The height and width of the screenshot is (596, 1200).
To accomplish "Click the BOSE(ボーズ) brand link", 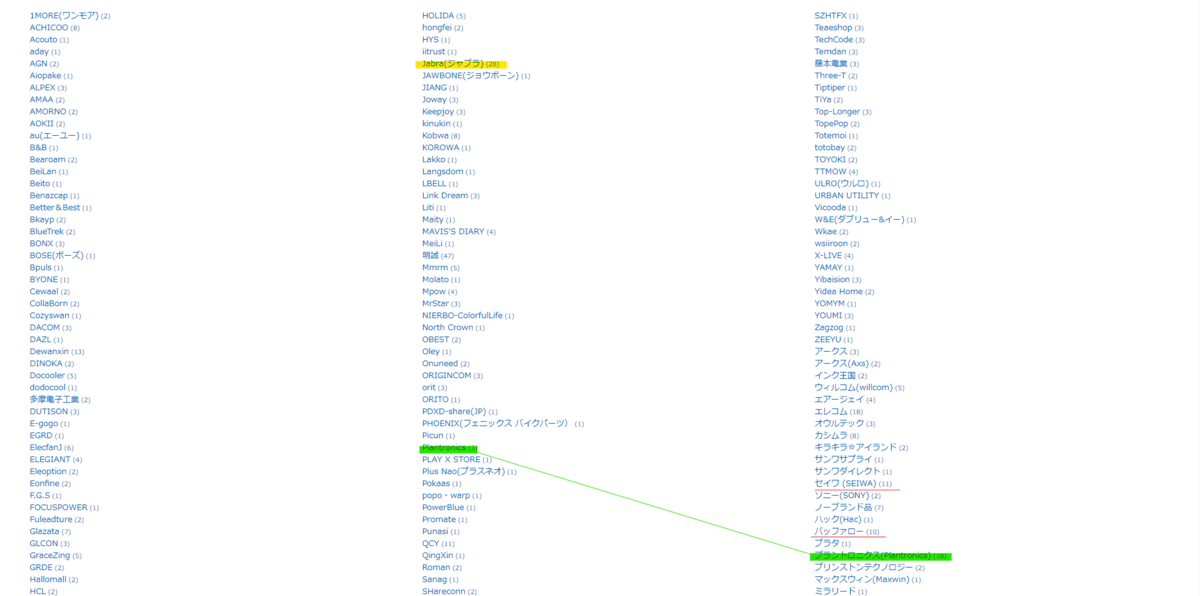I will tap(57, 256).
